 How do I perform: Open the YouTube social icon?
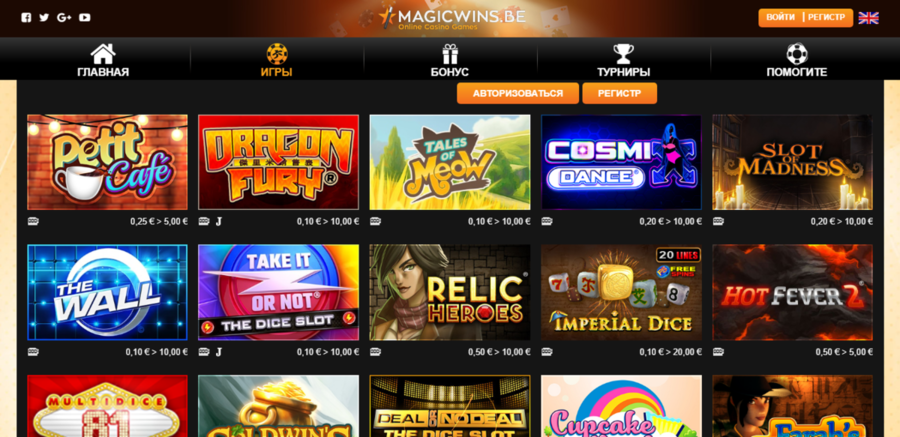click(x=85, y=18)
